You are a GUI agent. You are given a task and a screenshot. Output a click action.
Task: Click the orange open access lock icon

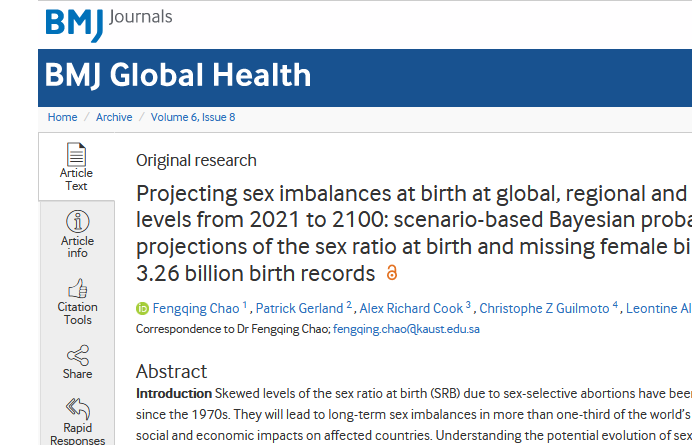point(391,273)
